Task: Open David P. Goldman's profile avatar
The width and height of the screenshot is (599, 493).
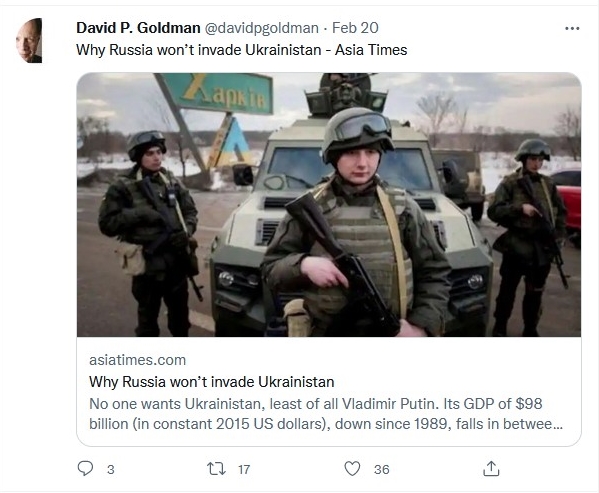Action: point(29,40)
